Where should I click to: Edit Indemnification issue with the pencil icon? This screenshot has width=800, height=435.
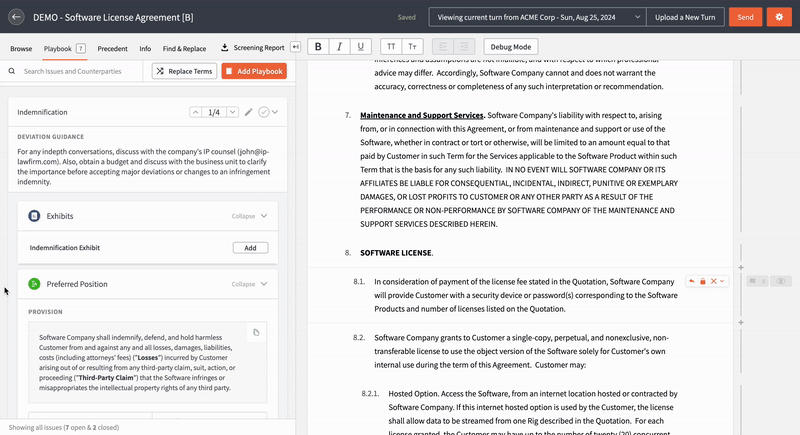click(x=248, y=112)
